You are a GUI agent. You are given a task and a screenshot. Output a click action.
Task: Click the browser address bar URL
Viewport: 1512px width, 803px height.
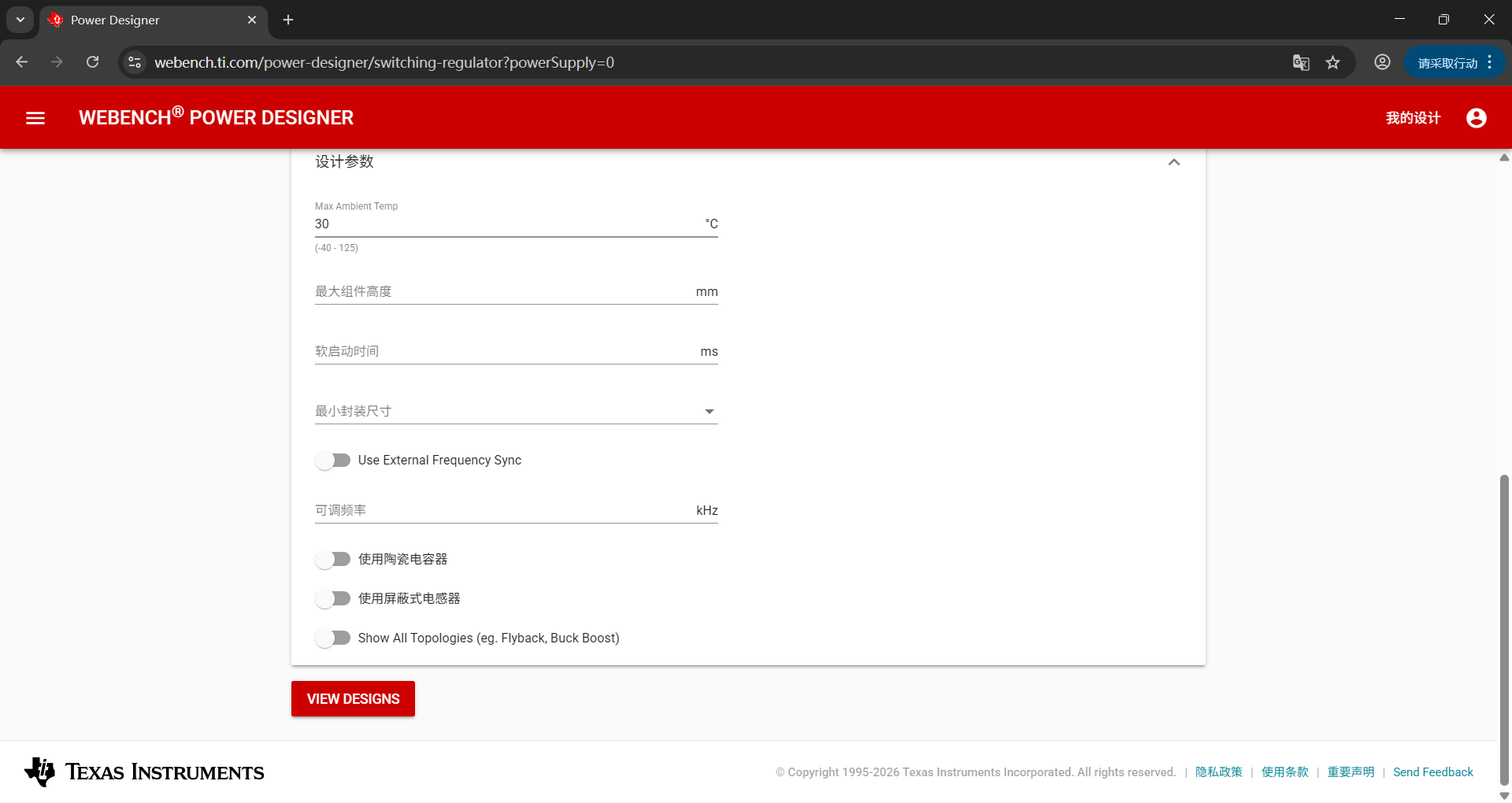[x=384, y=62]
